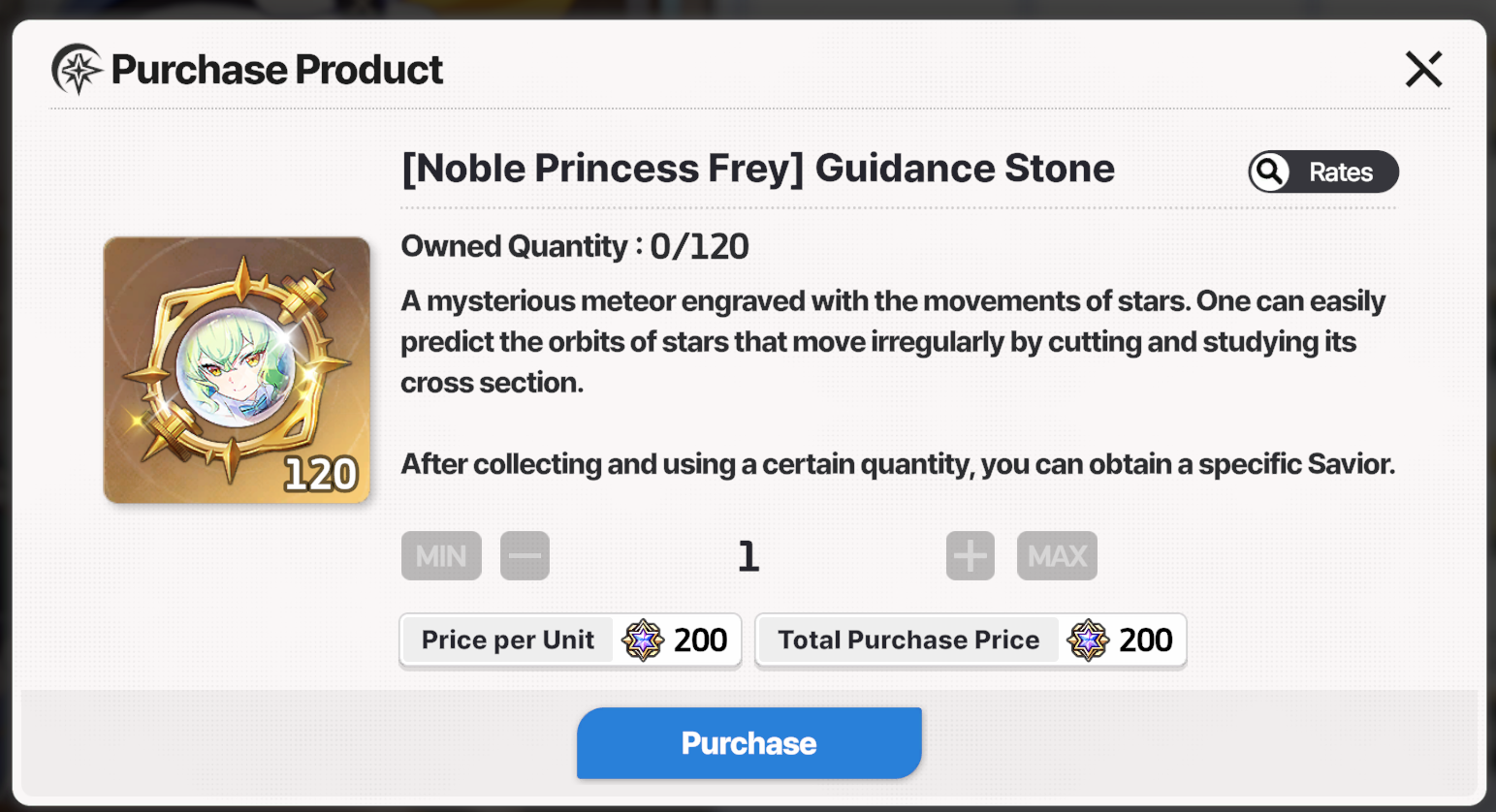Click the 120 badge on the item image

[x=321, y=475]
